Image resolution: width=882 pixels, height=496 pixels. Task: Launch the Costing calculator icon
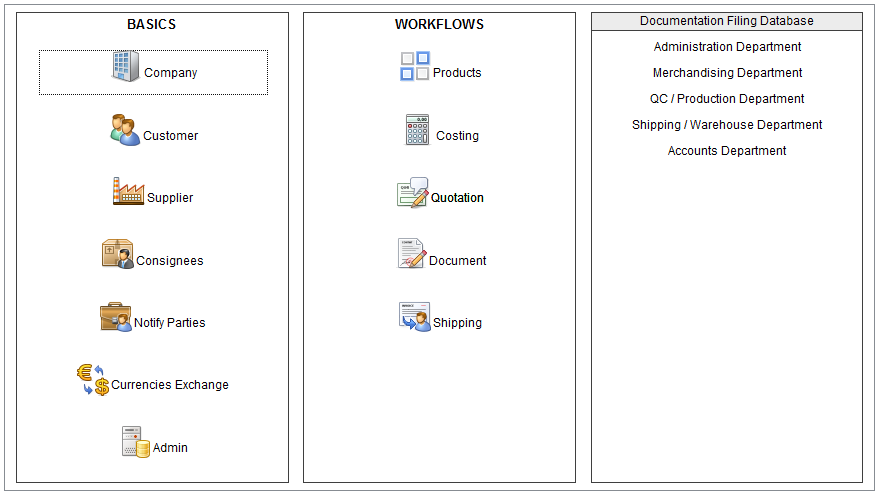(417, 130)
